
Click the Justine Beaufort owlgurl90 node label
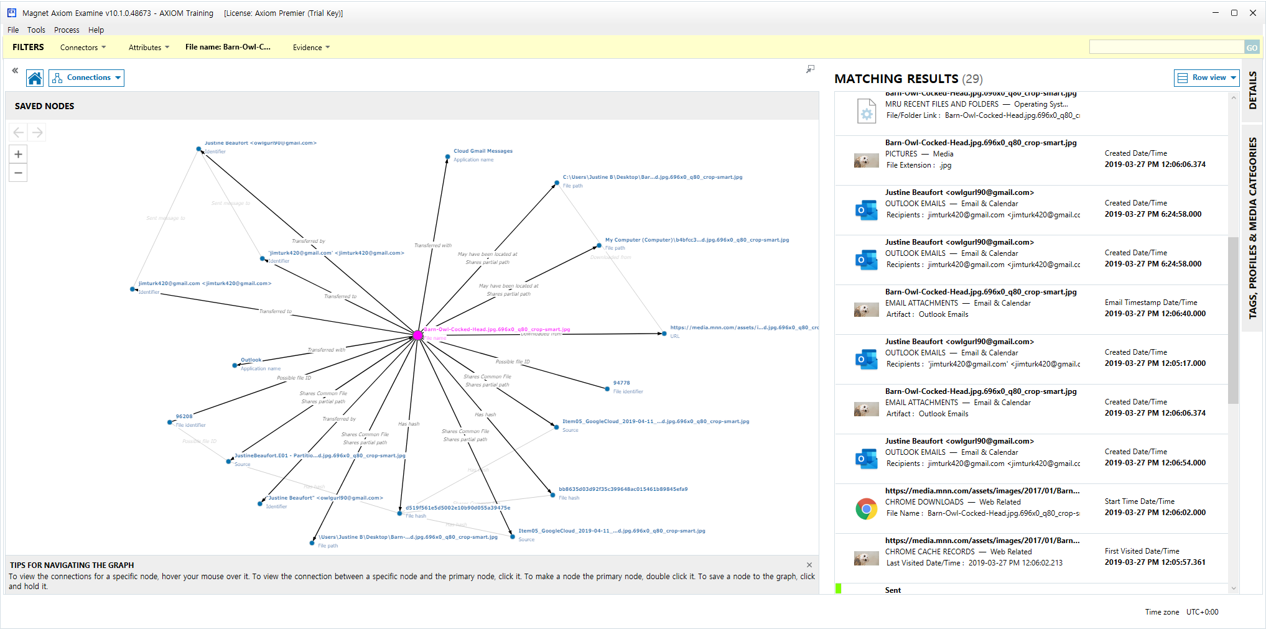(x=260, y=143)
